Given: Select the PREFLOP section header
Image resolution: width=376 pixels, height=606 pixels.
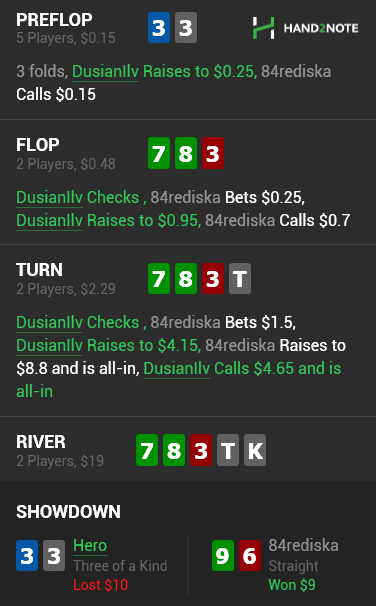Looking at the screenshot, I should tap(54, 20).
